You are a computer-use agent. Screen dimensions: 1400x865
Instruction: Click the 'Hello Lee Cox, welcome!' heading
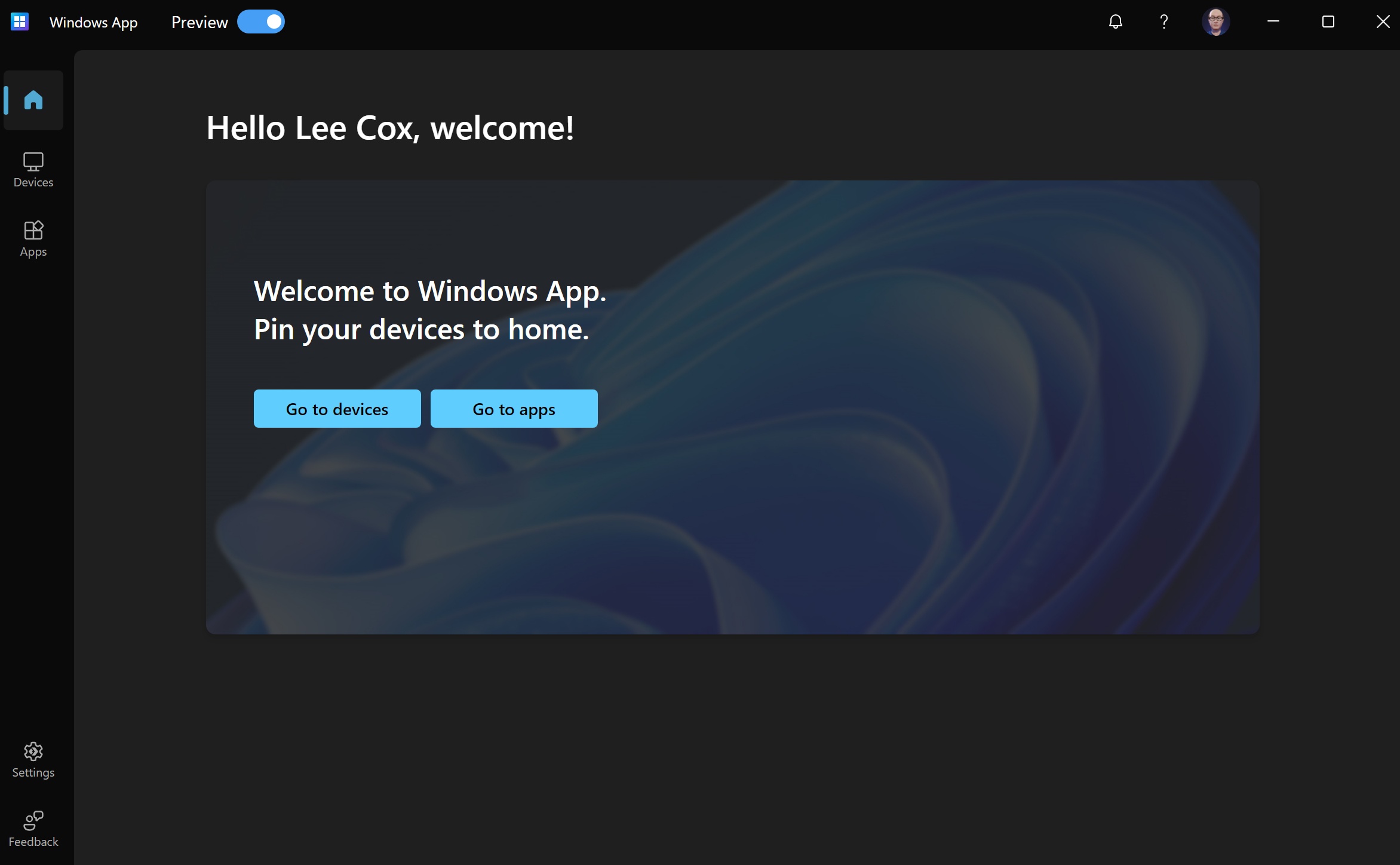click(x=390, y=128)
